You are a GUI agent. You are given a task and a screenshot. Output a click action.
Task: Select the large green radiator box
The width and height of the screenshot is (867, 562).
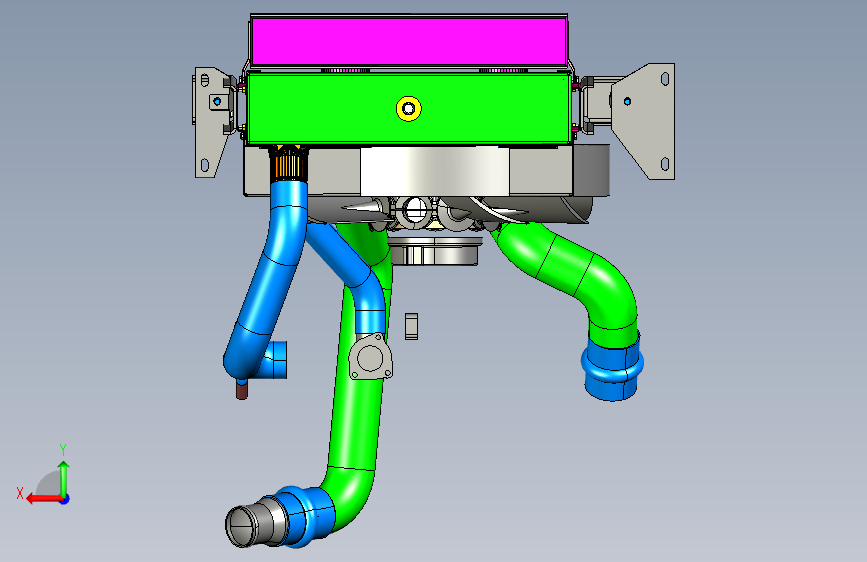pos(409,108)
